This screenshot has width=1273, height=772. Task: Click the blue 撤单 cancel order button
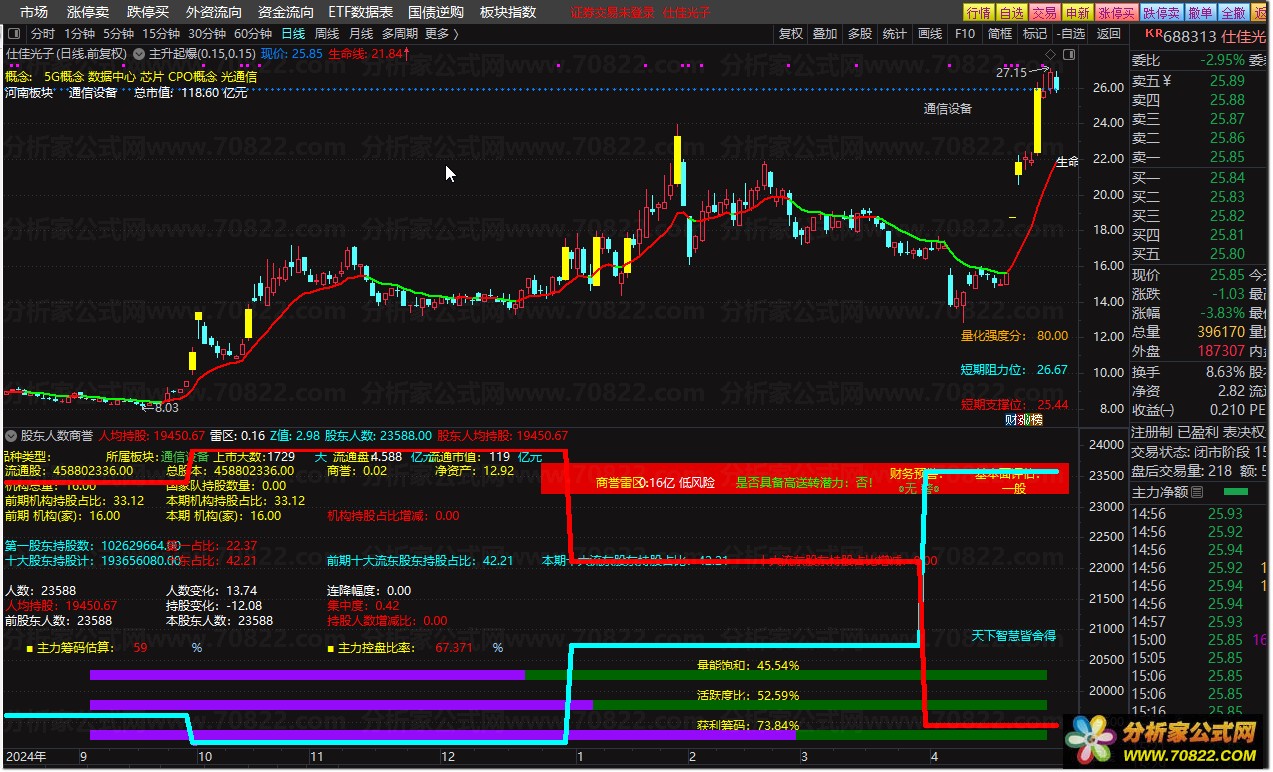[x=1201, y=12]
